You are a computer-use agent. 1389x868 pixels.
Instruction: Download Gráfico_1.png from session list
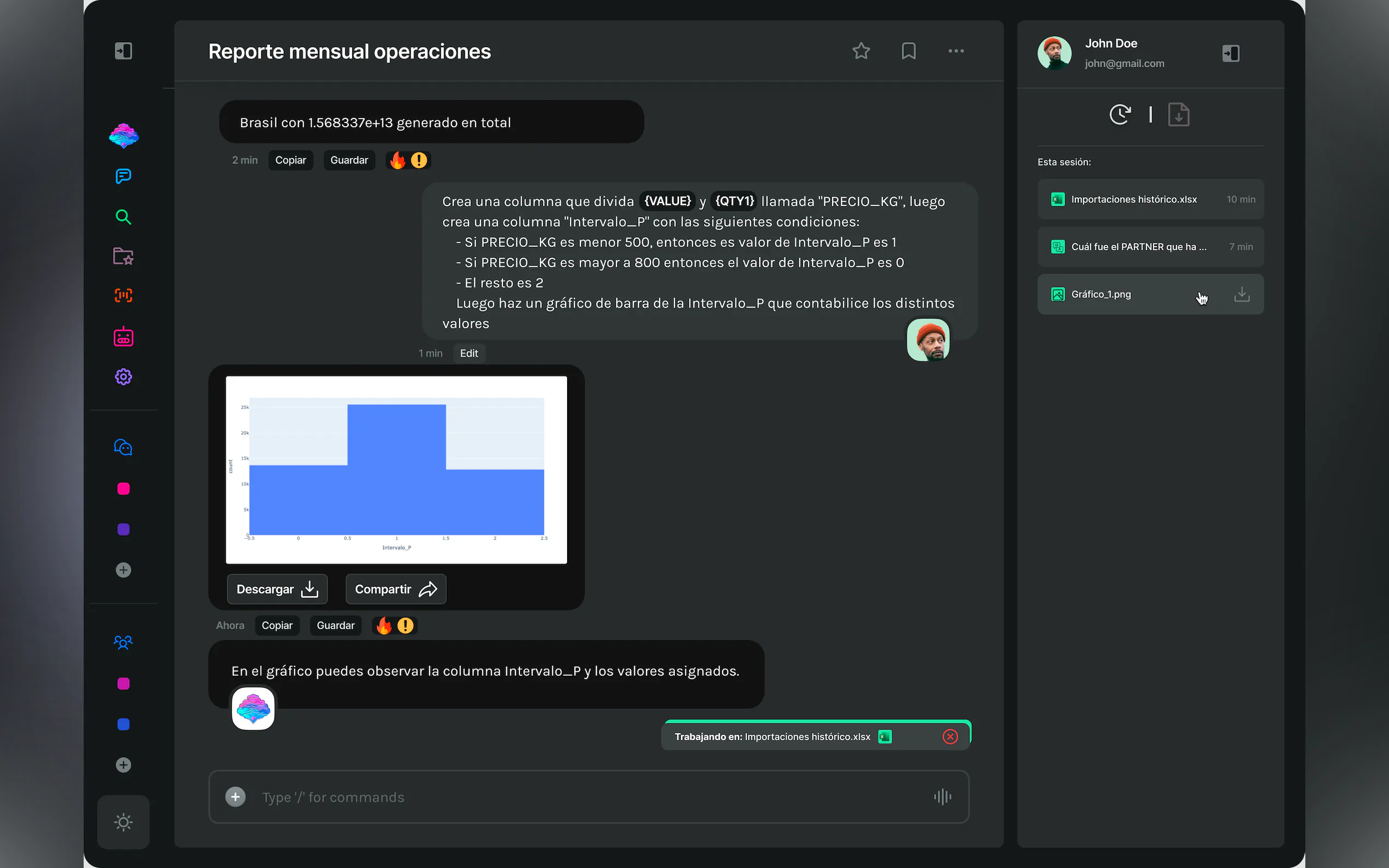pyautogui.click(x=1241, y=295)
